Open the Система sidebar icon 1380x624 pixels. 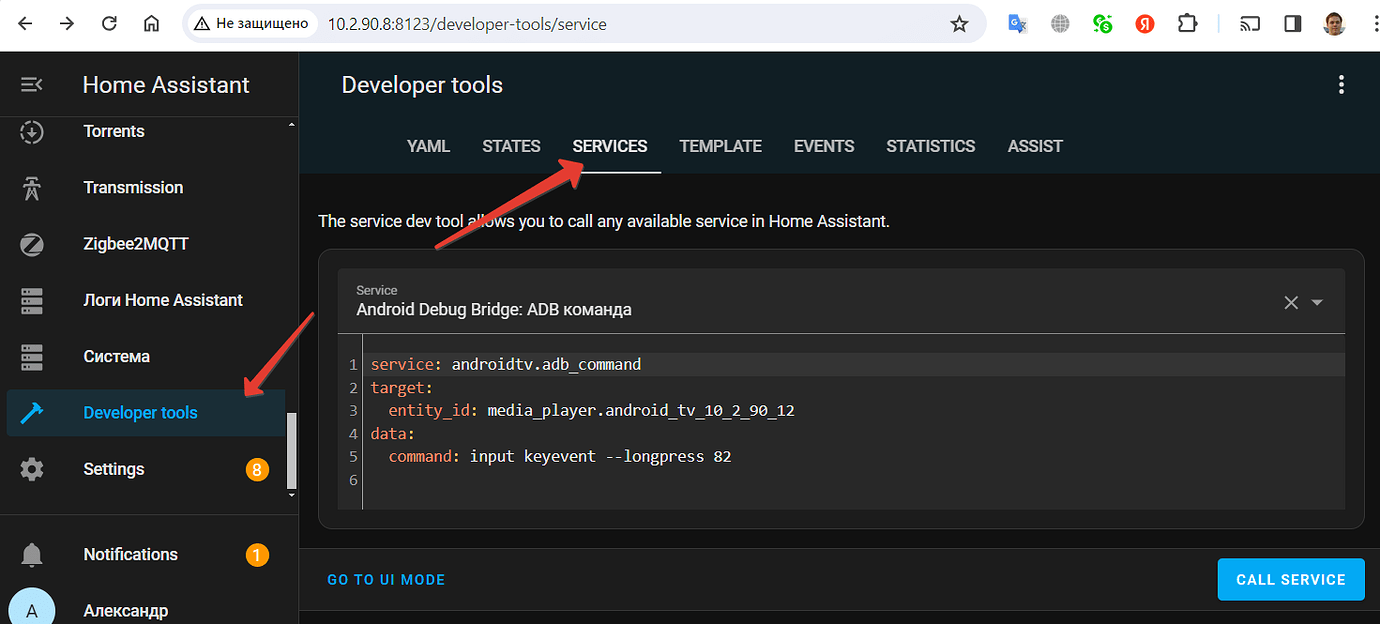coord(31,356)
